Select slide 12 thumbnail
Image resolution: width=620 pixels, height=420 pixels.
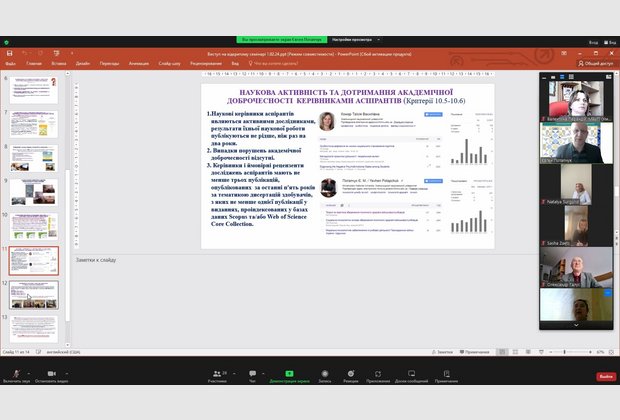tap(34, 295)
